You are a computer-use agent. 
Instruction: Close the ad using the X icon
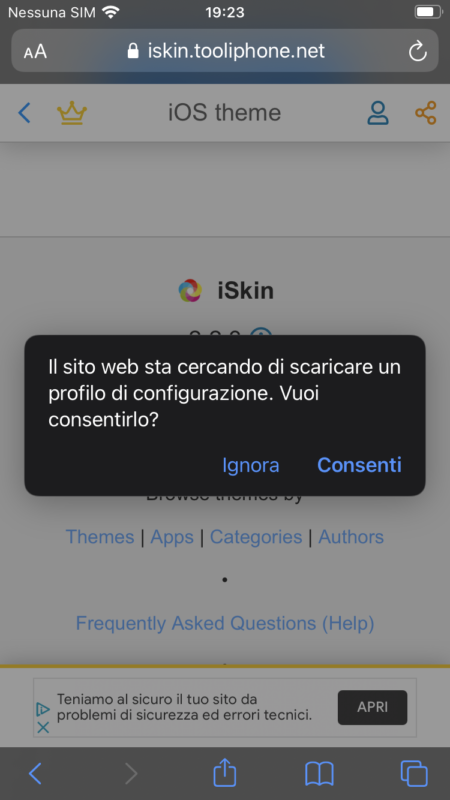43,727
